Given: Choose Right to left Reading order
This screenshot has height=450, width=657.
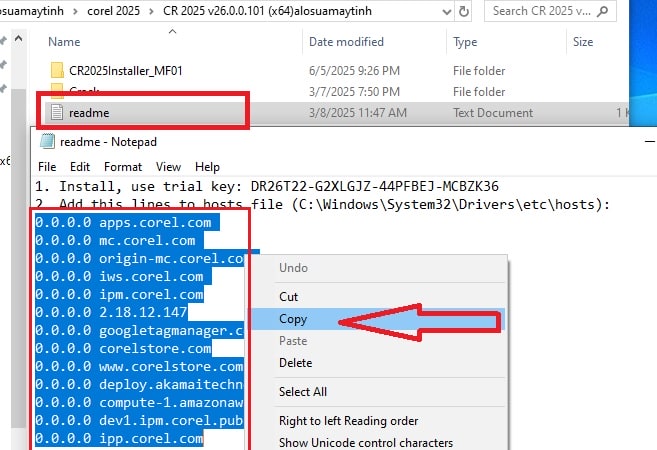Looking at the screenshot, I should point(378,421).
